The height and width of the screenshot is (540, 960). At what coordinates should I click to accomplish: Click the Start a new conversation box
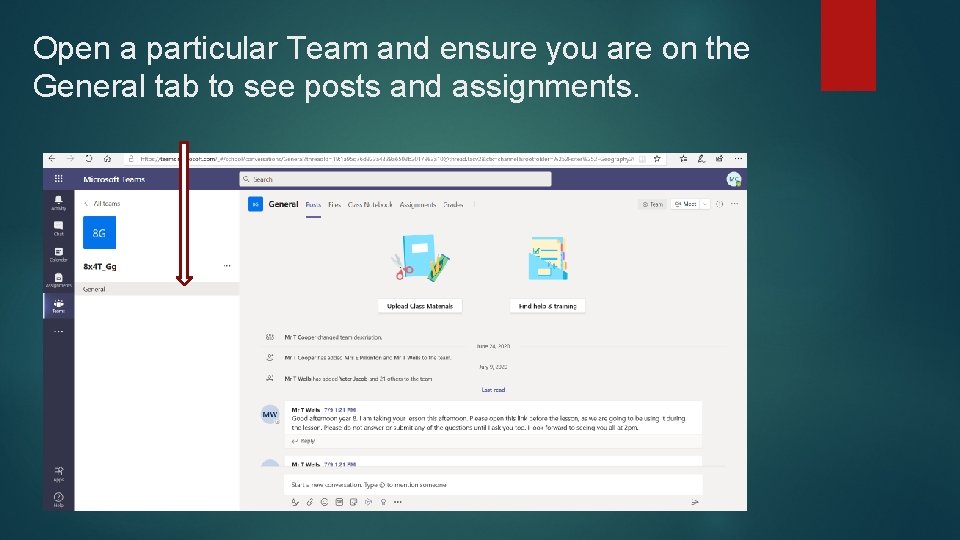click(493, 484)
